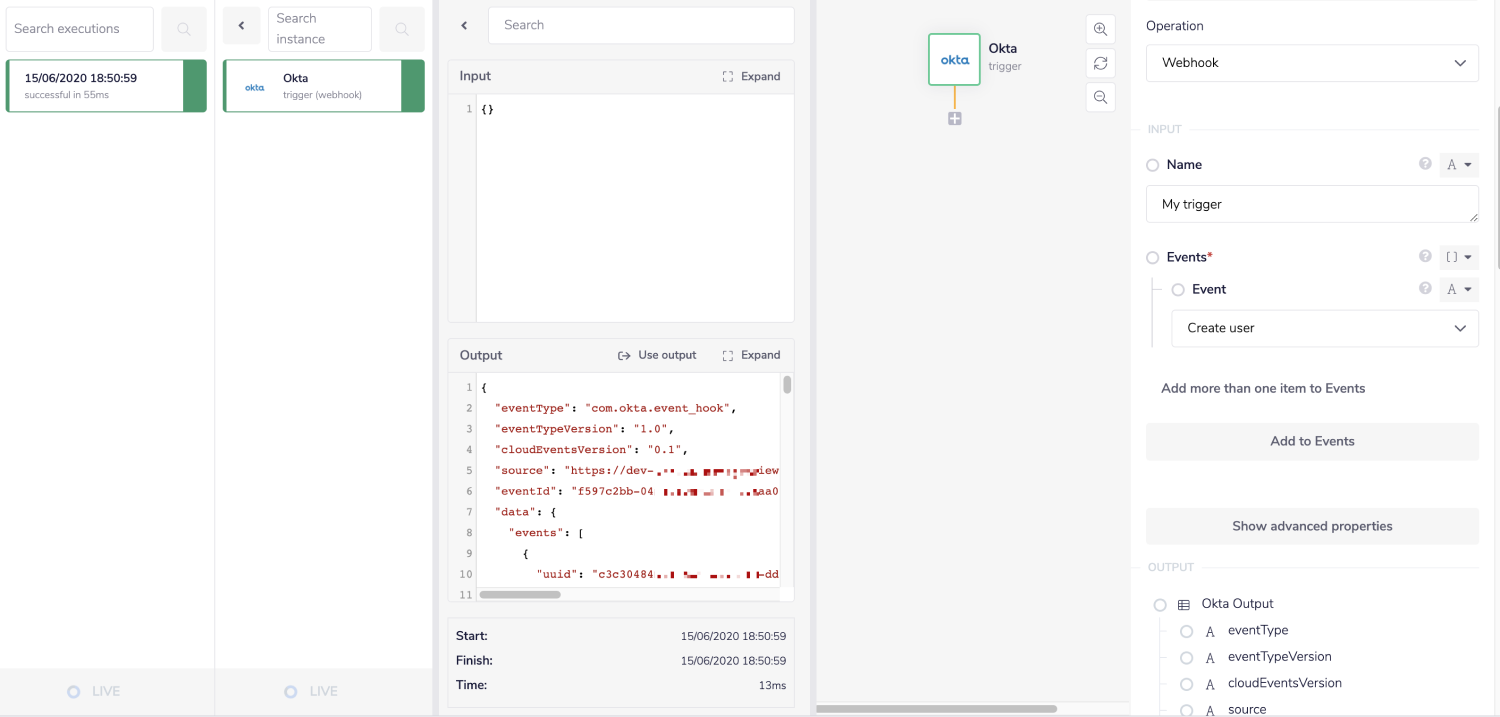This screenshot has height=717, width=1500.
Task: Click the plus icon below Okta node
Action: pos(954,119)
